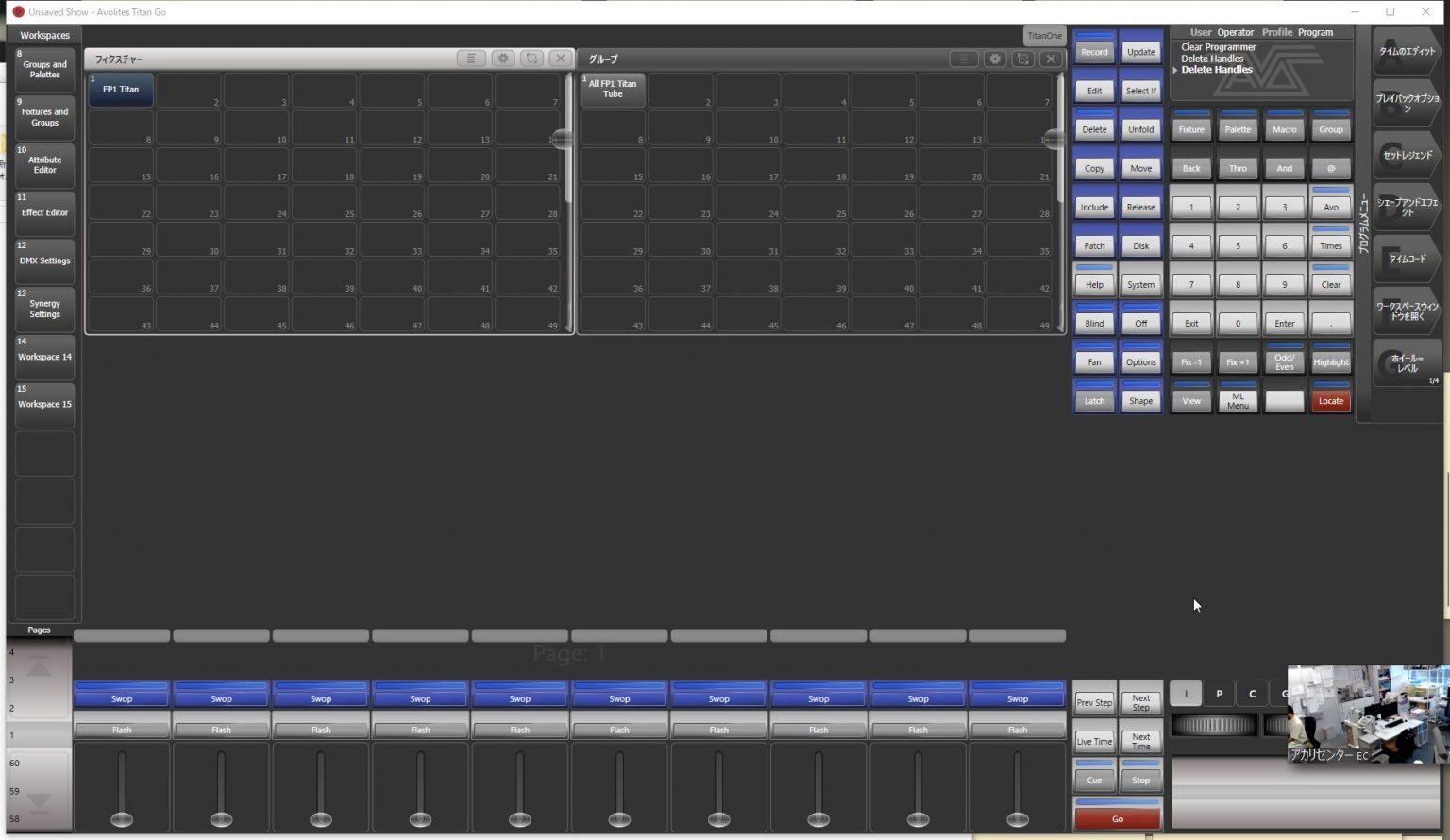Click the Clear button on keypad
This screenshot has width=1450, height=840.
1331,284
